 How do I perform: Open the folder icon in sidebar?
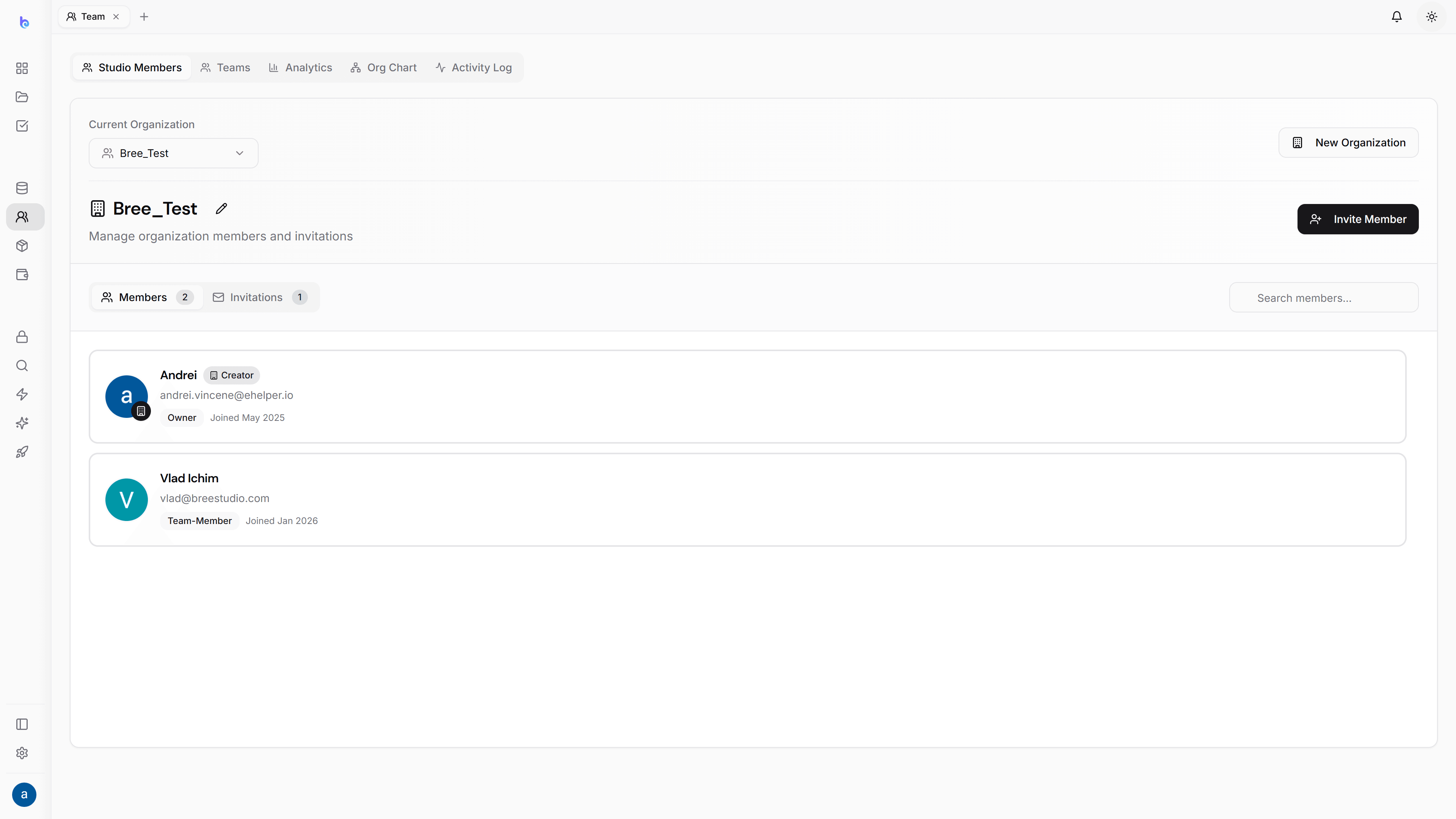click(x=22, y=97)
